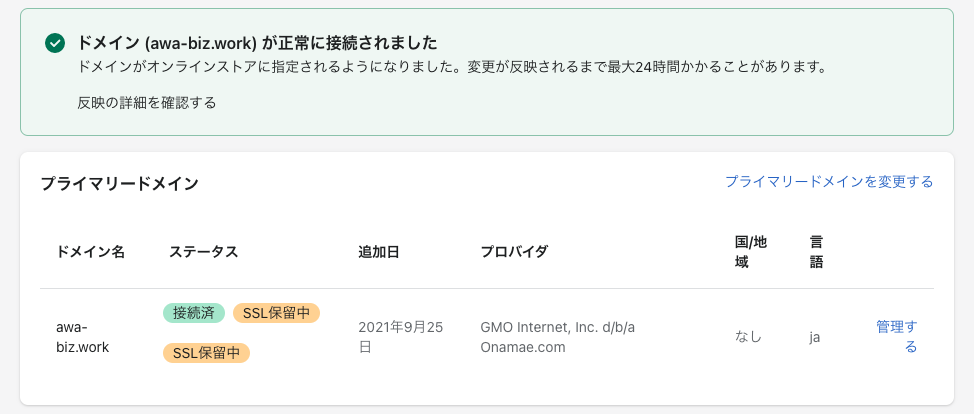Open the 反映の詳細を確認する link
The width and height of the screenshot is (974, 414).
point(147,103)
